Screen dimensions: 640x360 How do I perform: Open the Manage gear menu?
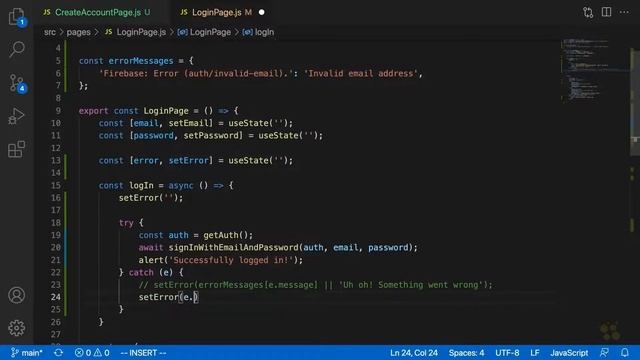click(16, 328)
